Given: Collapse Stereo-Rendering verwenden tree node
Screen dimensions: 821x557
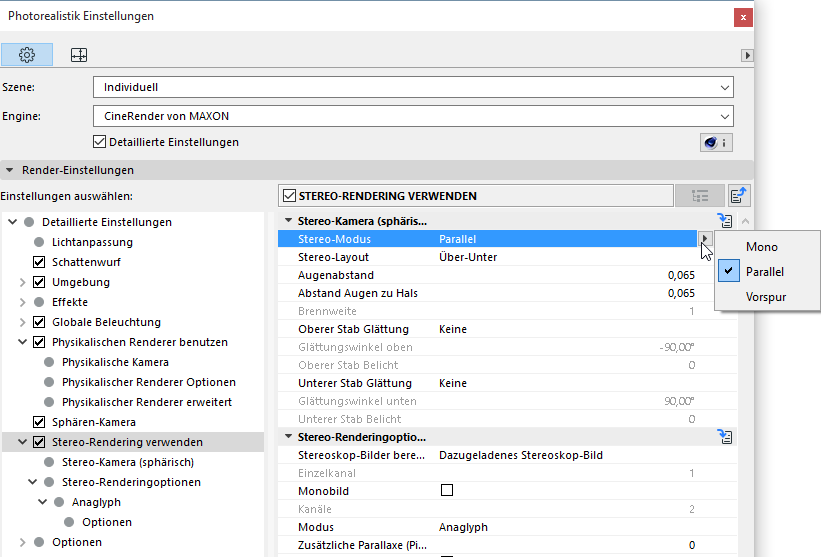Looking at the screenshot, I should pos(23,442).
